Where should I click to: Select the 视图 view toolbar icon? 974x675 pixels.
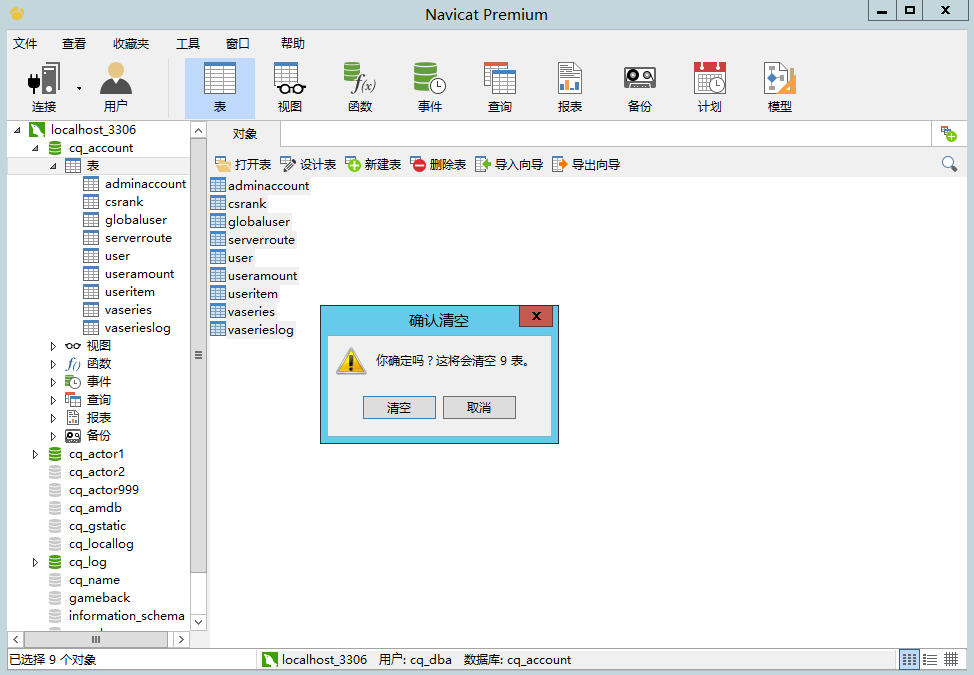pyautogui.click(x=289, y=87)
